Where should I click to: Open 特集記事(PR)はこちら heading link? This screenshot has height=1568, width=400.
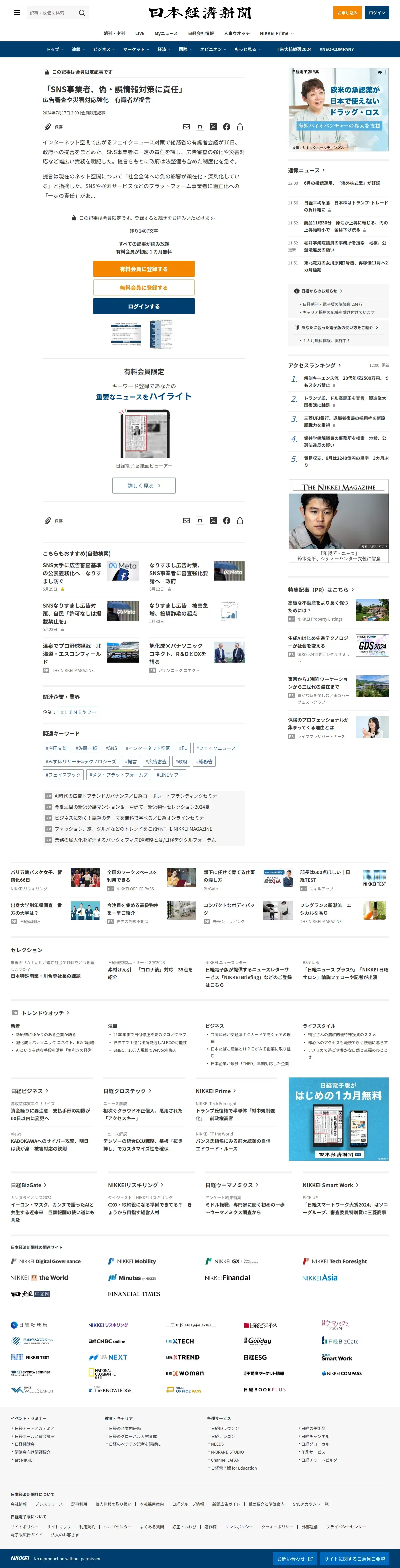321,590
